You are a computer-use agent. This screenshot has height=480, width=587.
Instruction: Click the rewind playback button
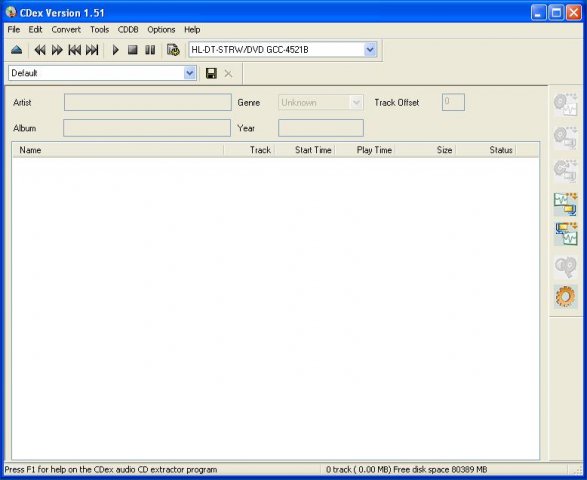click(40, 50)
